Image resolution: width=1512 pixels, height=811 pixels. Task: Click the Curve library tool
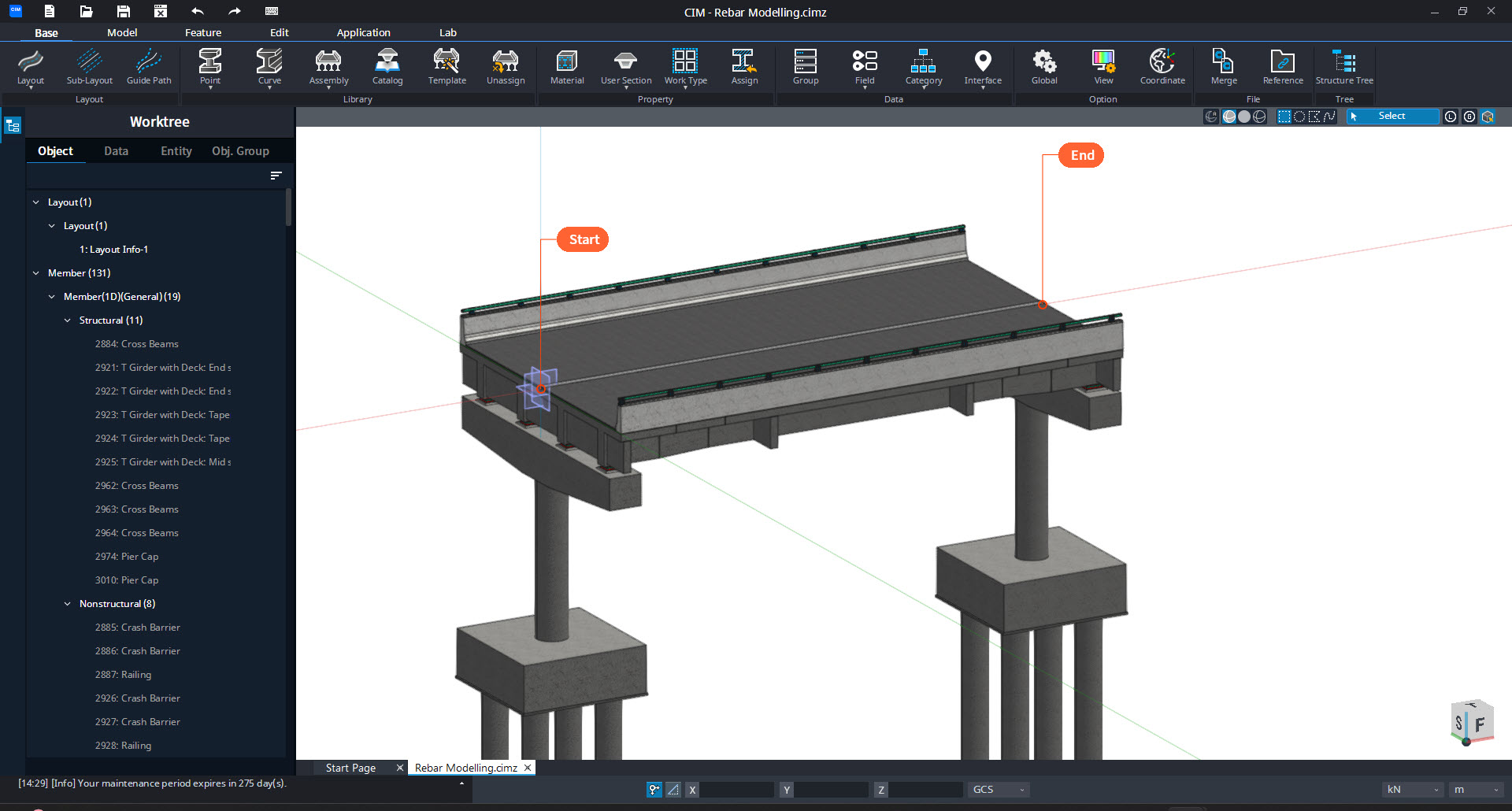tap(269, 68)
